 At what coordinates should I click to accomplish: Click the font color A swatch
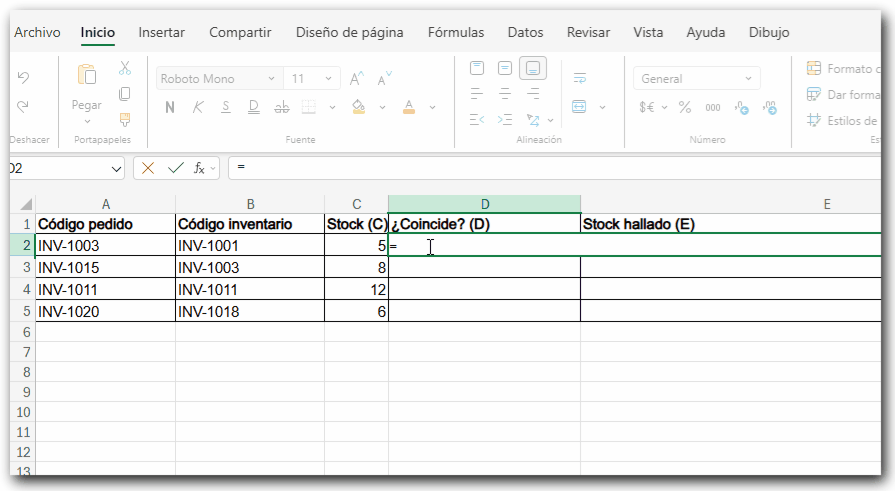409,107
